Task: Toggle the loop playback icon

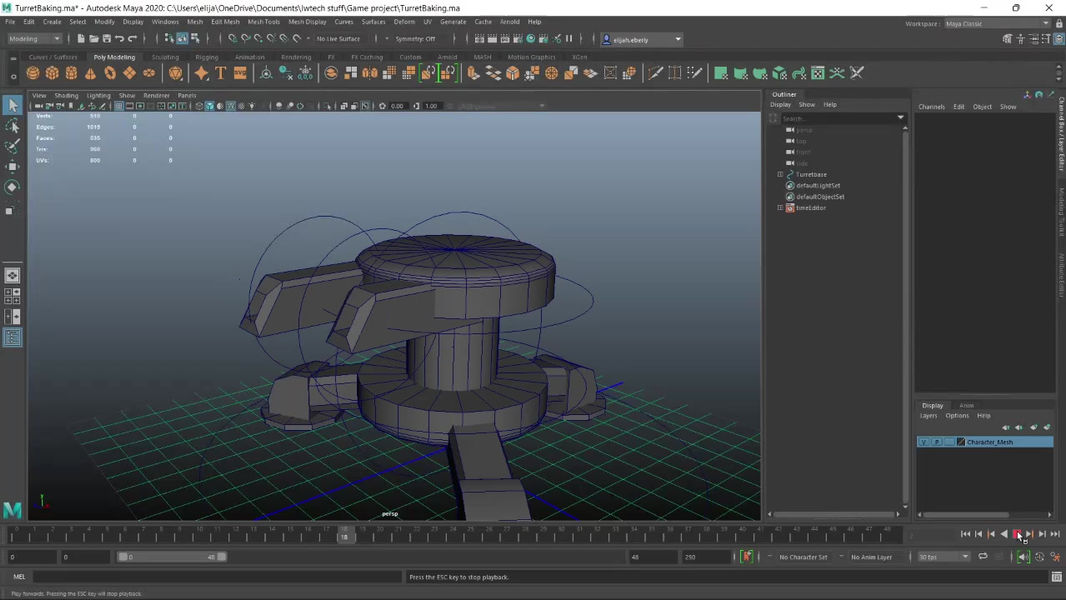Action: pyautogui.click(x=983, y=557)
